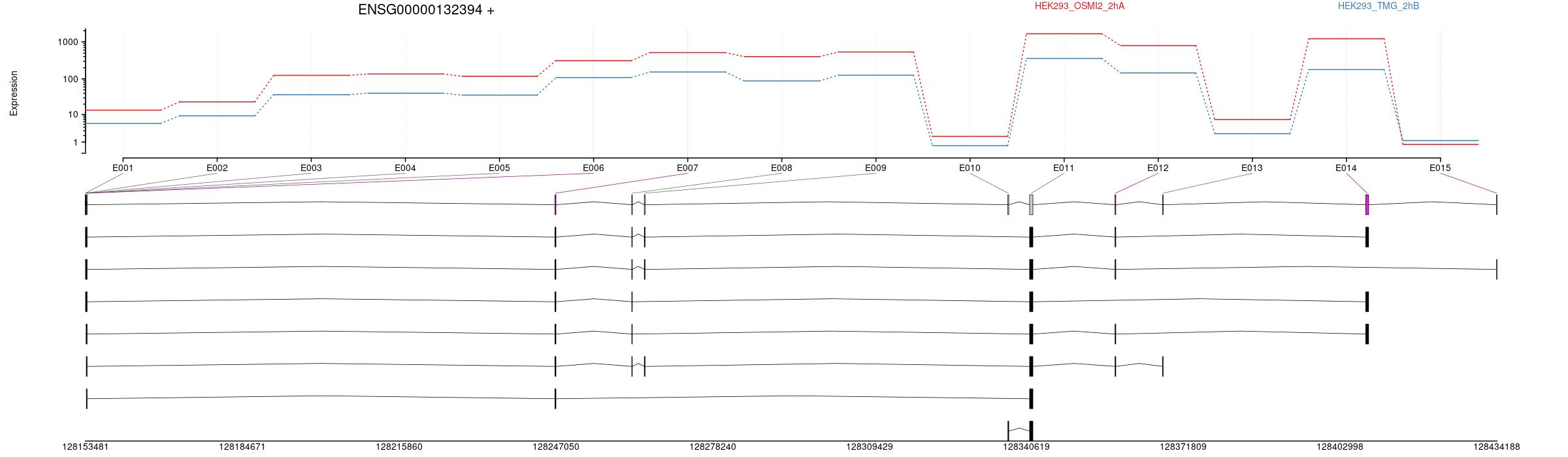Select exon bin label E002
The height and width of the screenshot is (457, 1568).
tap(217, 168)
